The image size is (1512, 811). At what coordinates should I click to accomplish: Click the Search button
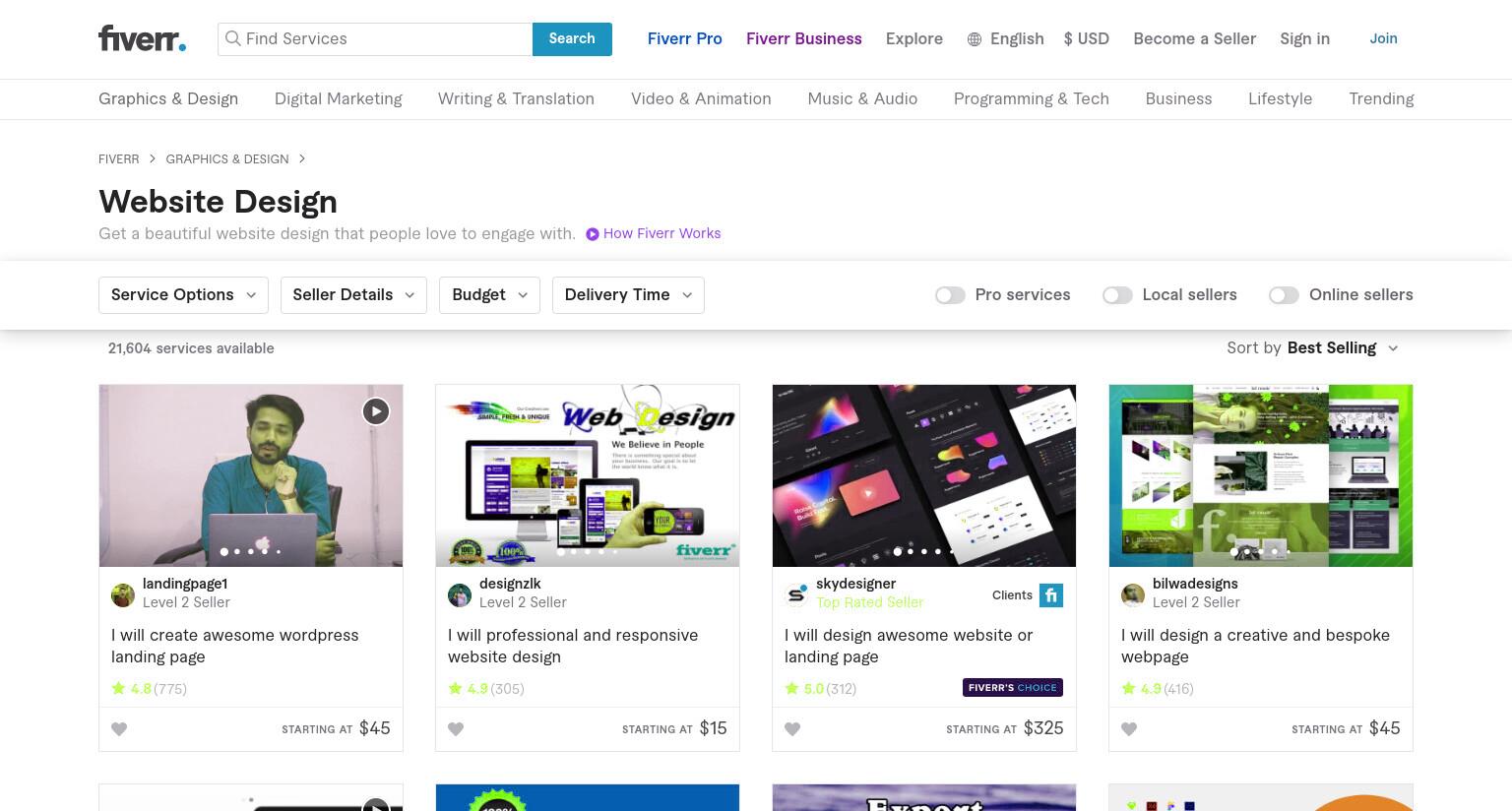[x=572, y=39]
